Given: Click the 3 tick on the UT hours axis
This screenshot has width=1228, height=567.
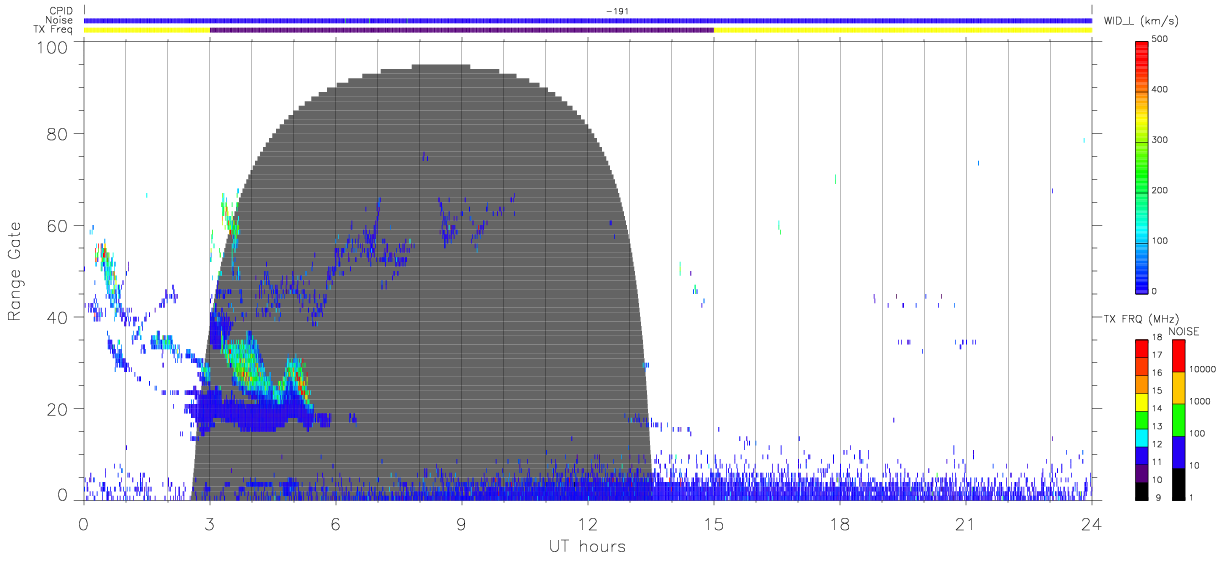Looking at the screenshot, I should point(210,523).
